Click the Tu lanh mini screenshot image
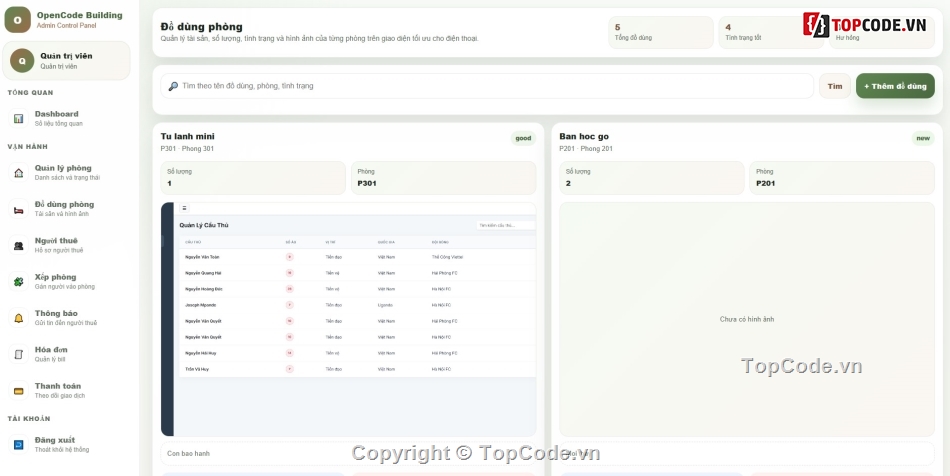The width and height of the screenshot is (950, 476). coord(348,319)
